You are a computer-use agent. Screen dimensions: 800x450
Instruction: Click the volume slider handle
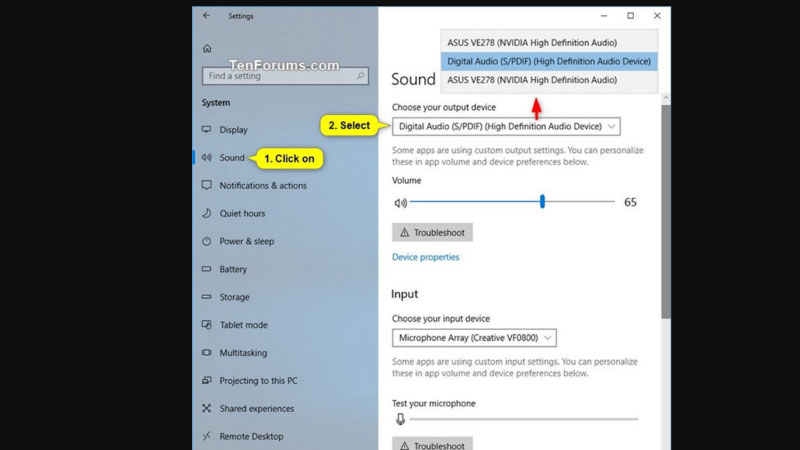click(542, 202)
